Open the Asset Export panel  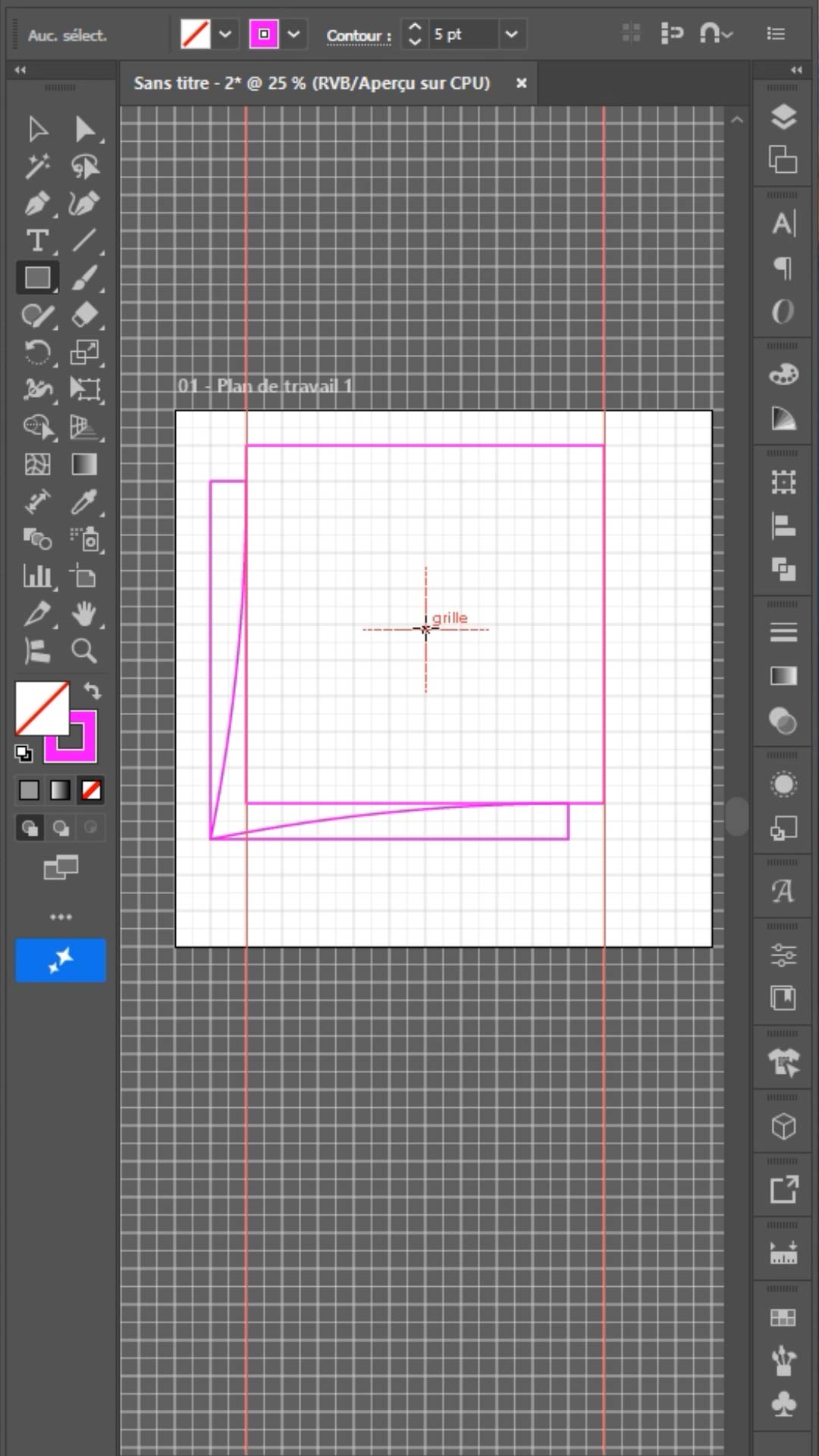783,1189
